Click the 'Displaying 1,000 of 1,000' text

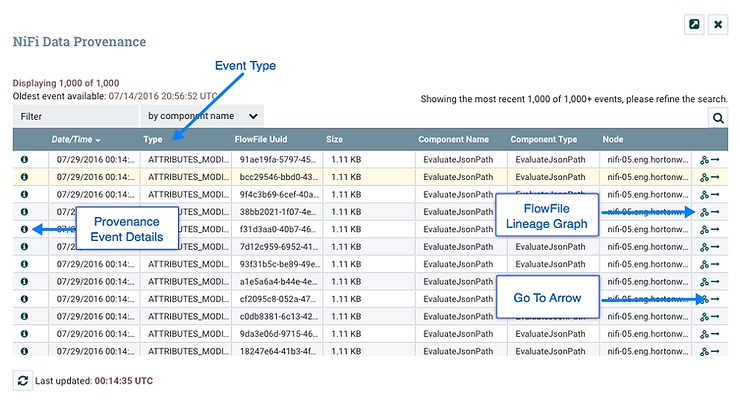point(66,83)
